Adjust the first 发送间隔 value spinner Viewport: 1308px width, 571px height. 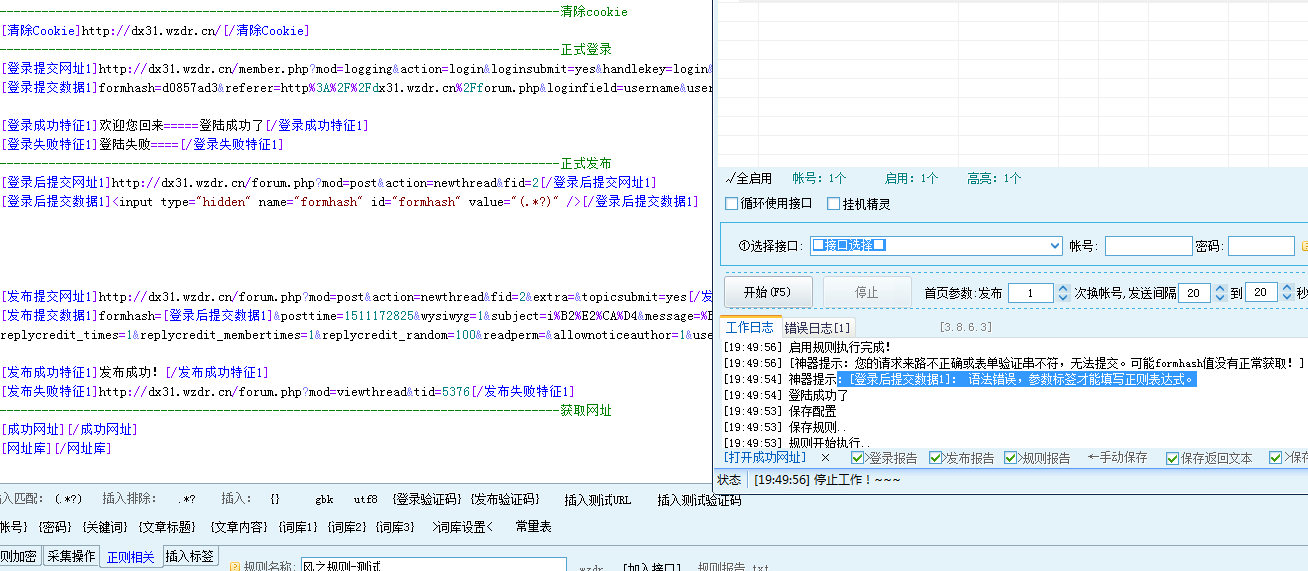pyautogui.click(x=1219, y=293)
